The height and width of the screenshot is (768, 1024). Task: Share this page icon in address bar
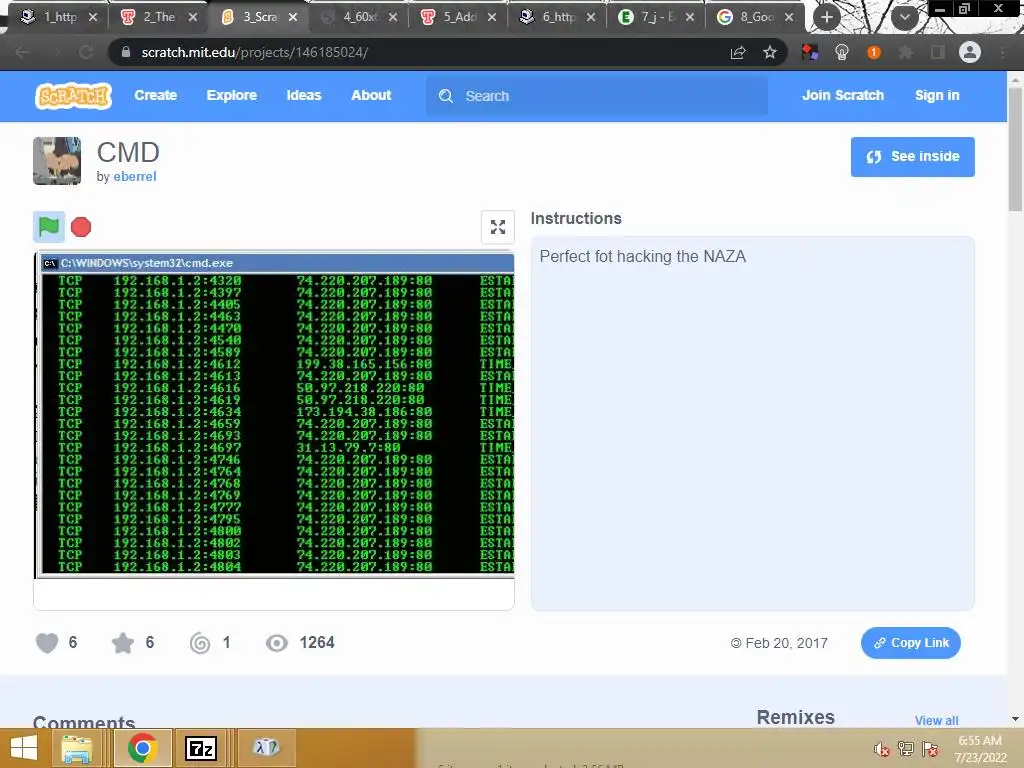[x=738, y=52]
